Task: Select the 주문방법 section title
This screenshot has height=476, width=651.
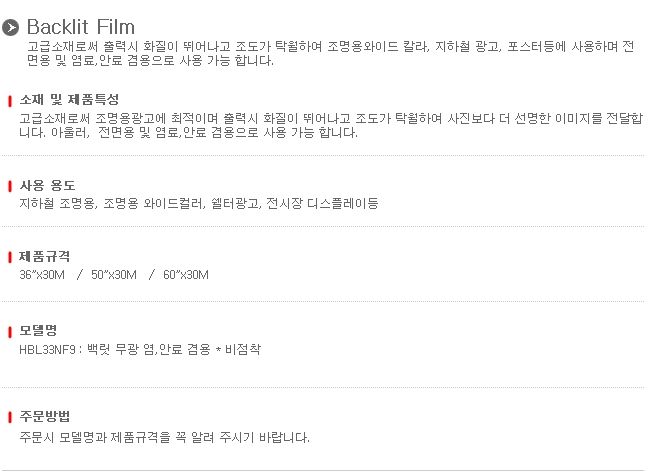Action: (45, 416)
